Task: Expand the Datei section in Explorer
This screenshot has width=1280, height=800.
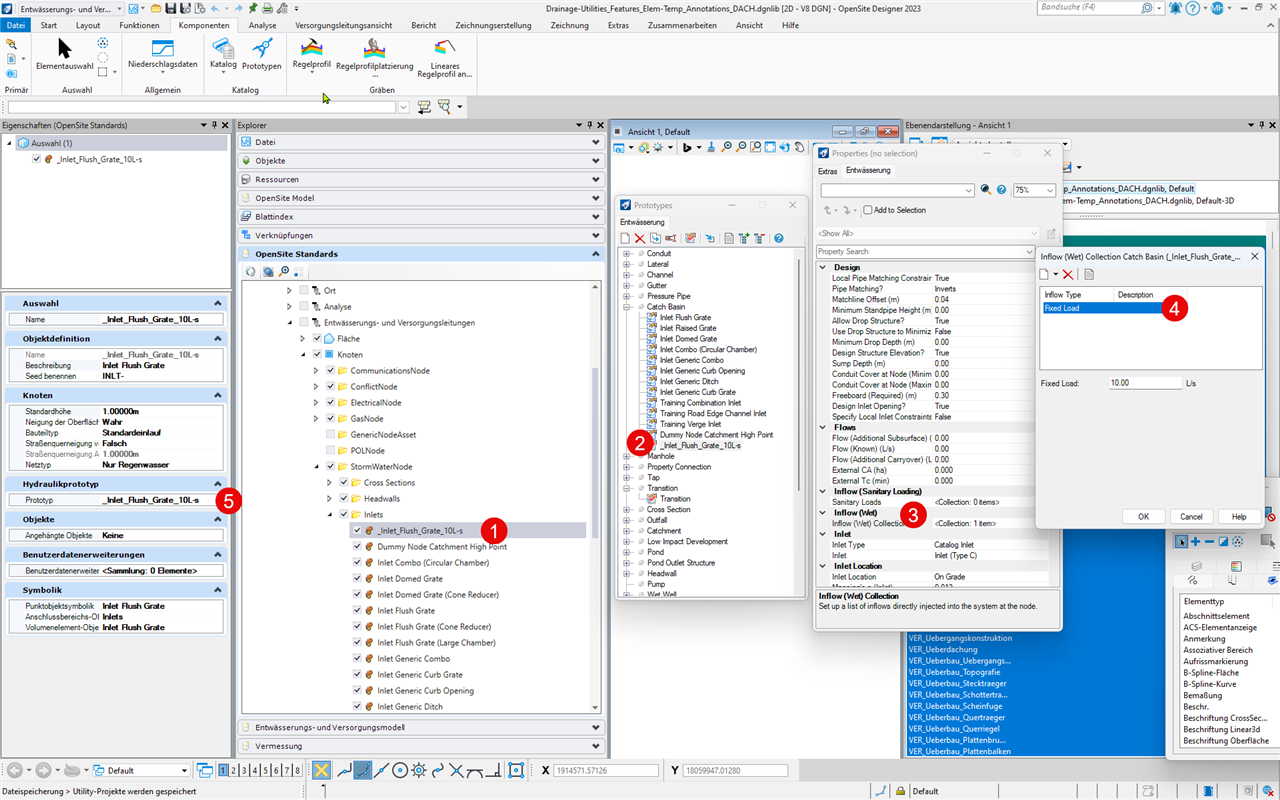Action: click(597, 142)
